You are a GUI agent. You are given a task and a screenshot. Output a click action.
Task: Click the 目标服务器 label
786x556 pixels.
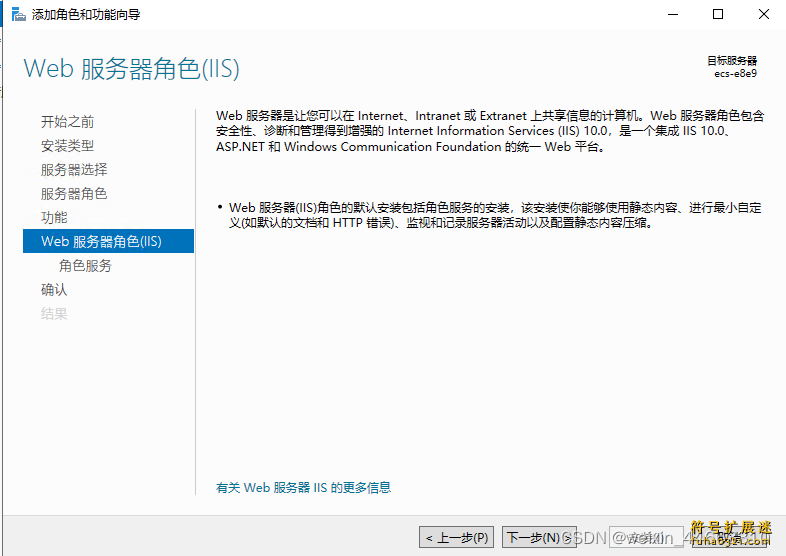(x=732, y=61)
